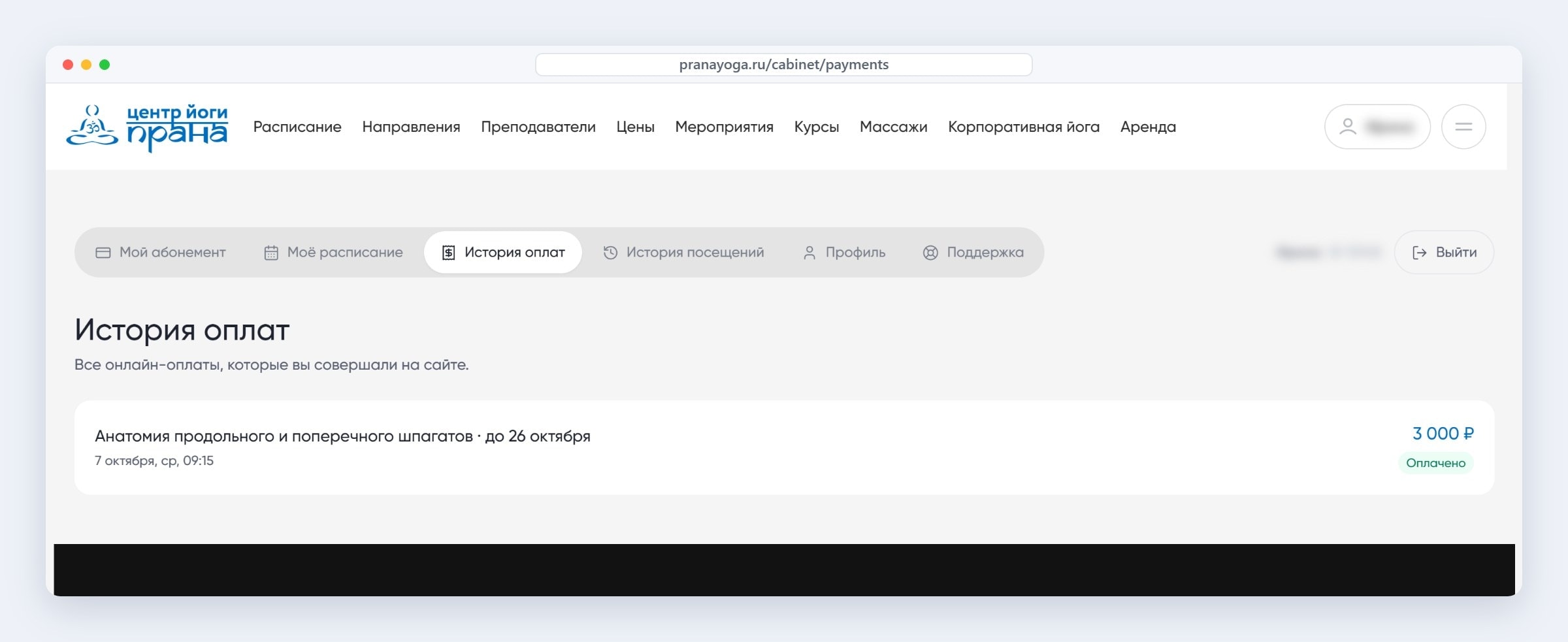
Task: Go to the История посещений tab
Action: pos(683,253)
